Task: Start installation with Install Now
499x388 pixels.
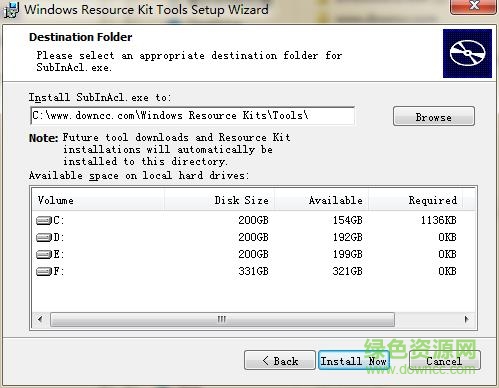Action: 354,360
